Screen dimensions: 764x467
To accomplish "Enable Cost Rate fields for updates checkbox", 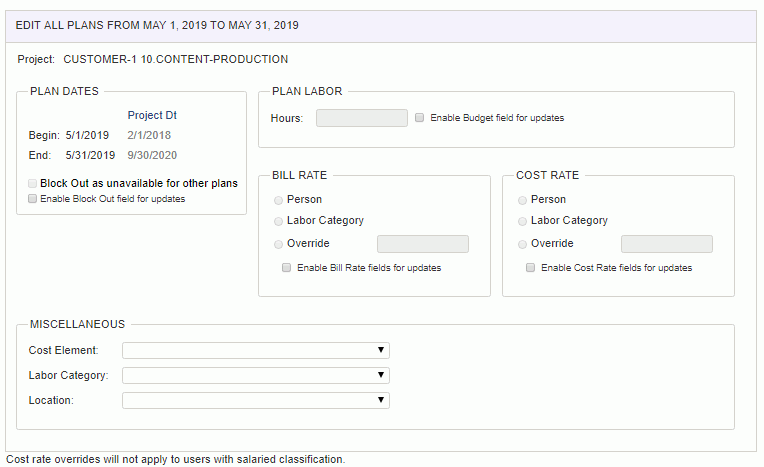I will (x=530, y=268).
